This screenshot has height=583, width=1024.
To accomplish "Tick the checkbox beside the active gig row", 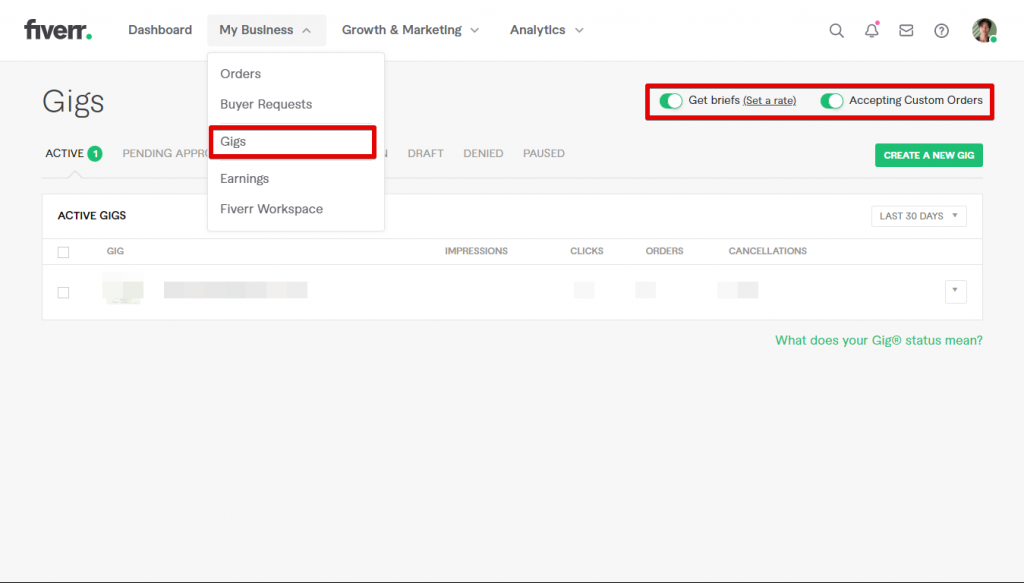I will coord(63,292).
